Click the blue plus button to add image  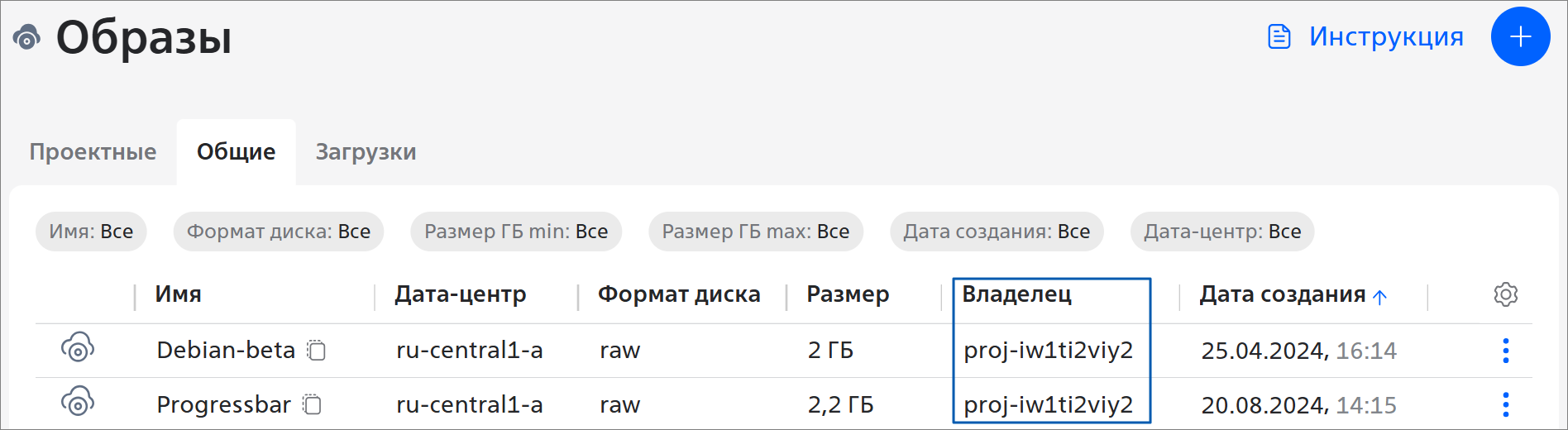[x=1520, y=36]
